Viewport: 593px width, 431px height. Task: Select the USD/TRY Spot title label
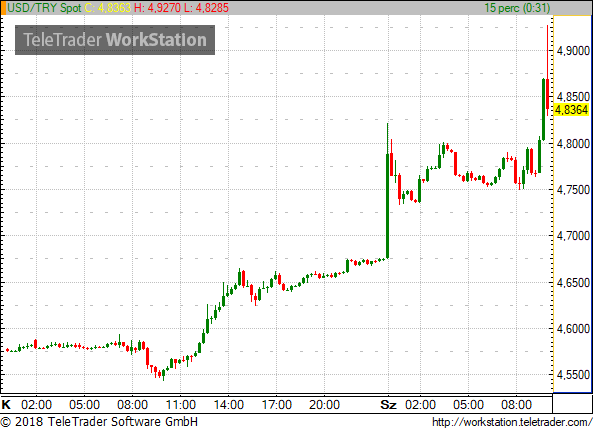[44, 8]
